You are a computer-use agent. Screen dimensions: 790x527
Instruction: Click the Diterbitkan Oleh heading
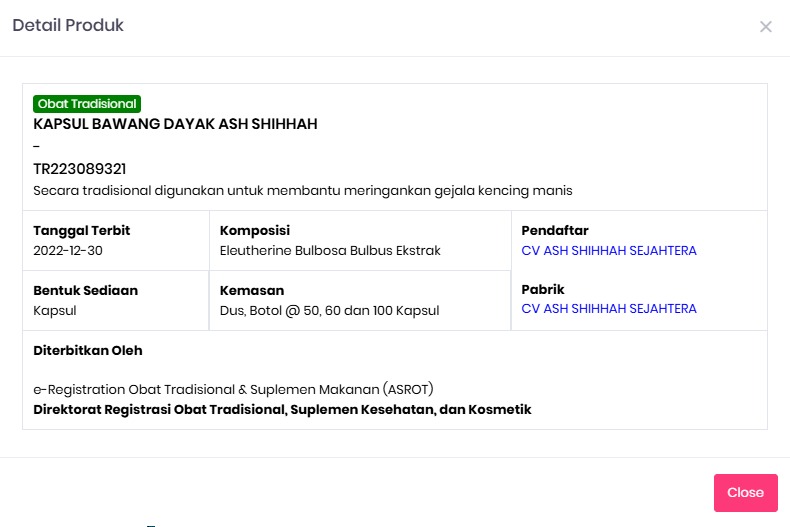[x=88, y=351]
